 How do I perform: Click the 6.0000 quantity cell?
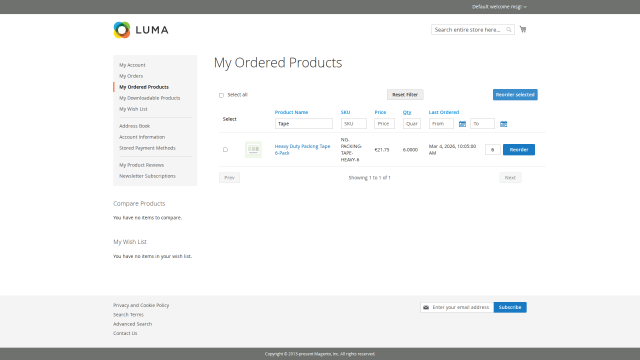coord(410,150)
